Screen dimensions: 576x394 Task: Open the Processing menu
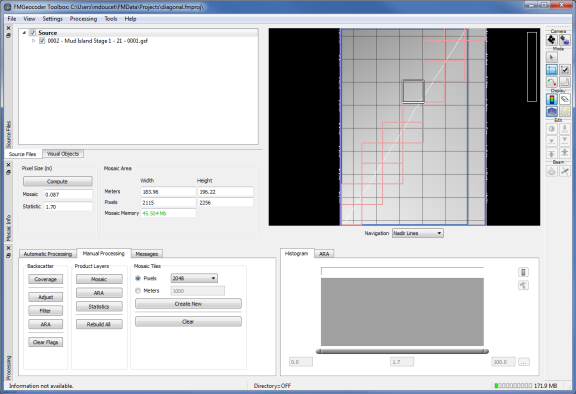coord(83,19)
